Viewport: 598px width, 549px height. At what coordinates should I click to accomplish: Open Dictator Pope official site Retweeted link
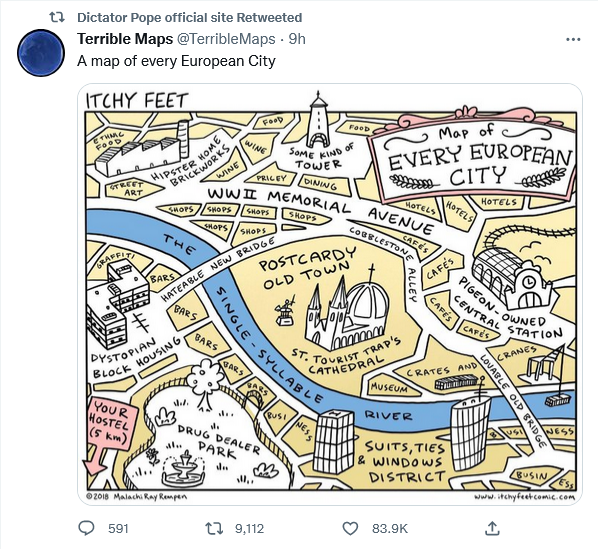pyautogui.click(x=190, y=17)
